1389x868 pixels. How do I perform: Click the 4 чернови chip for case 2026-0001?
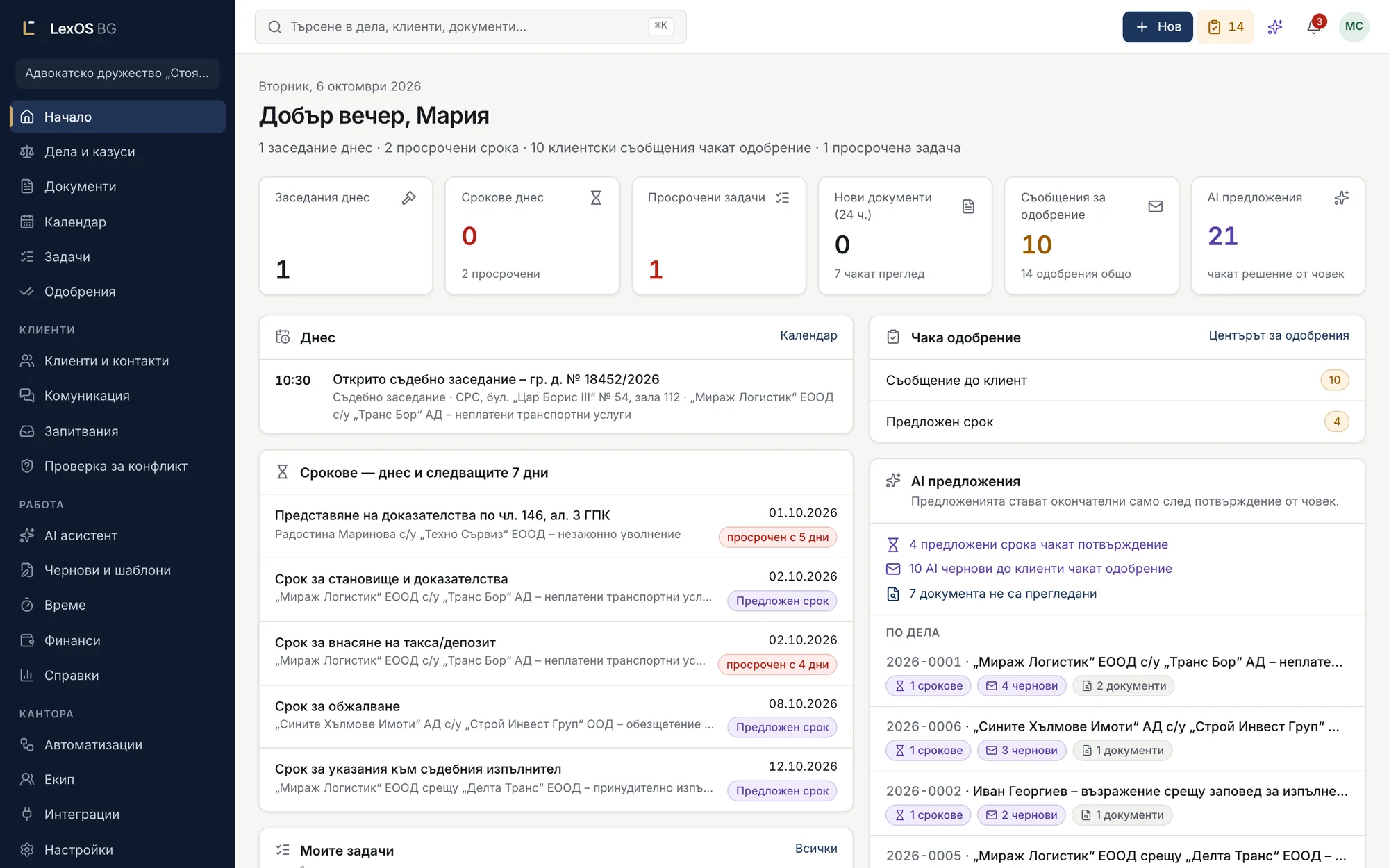tap(1022, 685)
